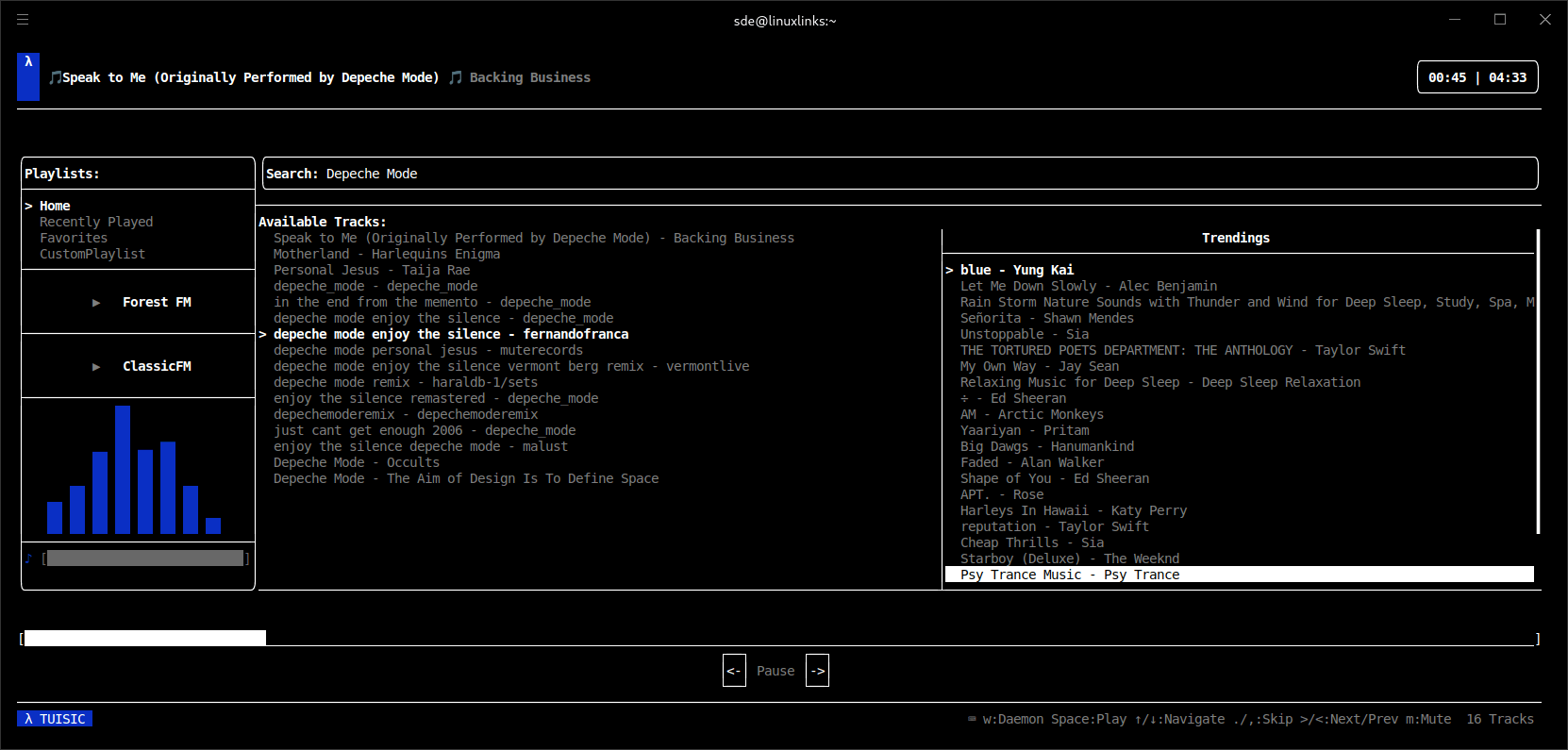Play the ClassicFM station
The height and width of the screenshot is (750, 1568).
tap(96, 367)
